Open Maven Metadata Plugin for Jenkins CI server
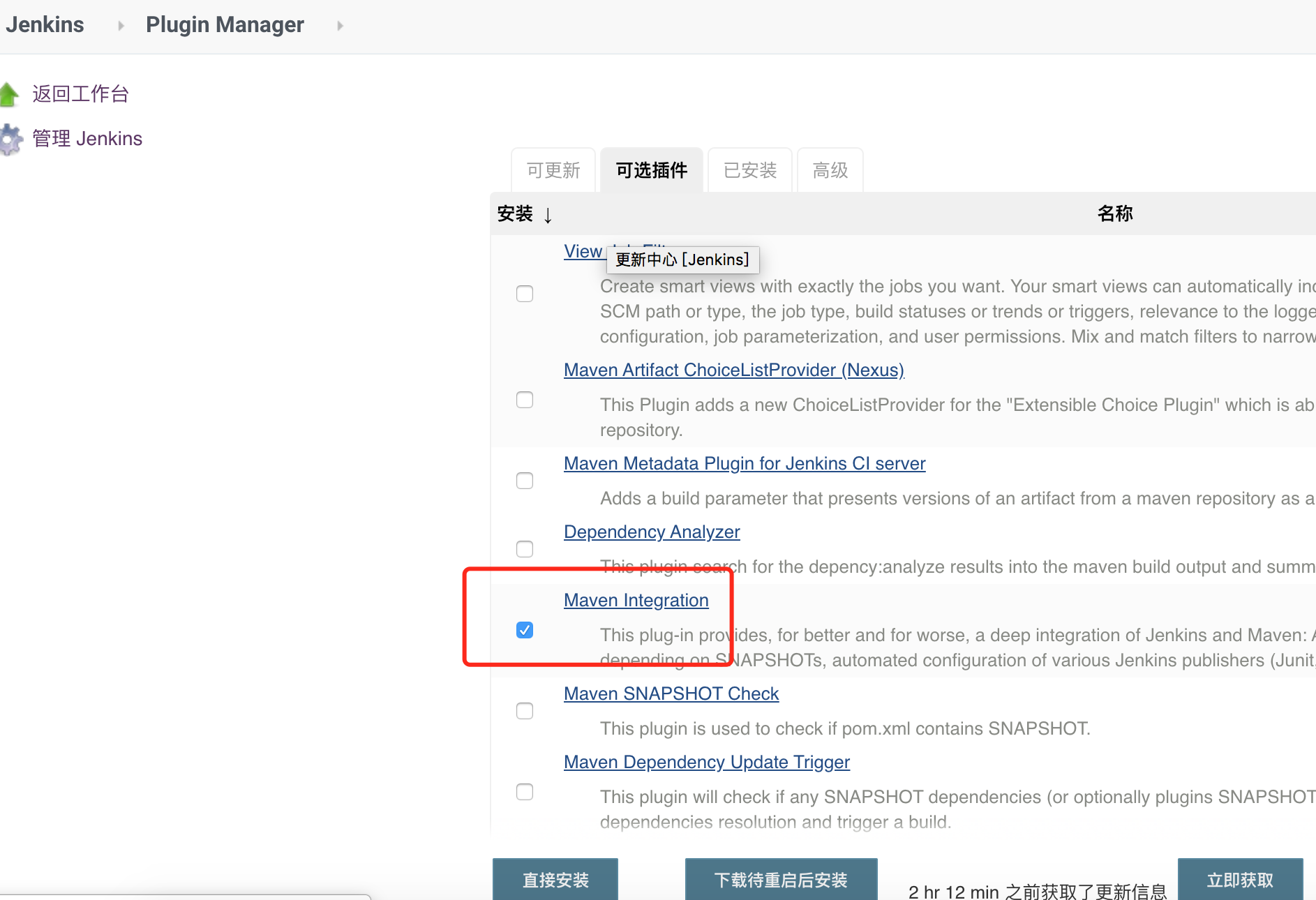Viewport: 1316px width, 900px height. pyautogui.click(x=745, y=463)
